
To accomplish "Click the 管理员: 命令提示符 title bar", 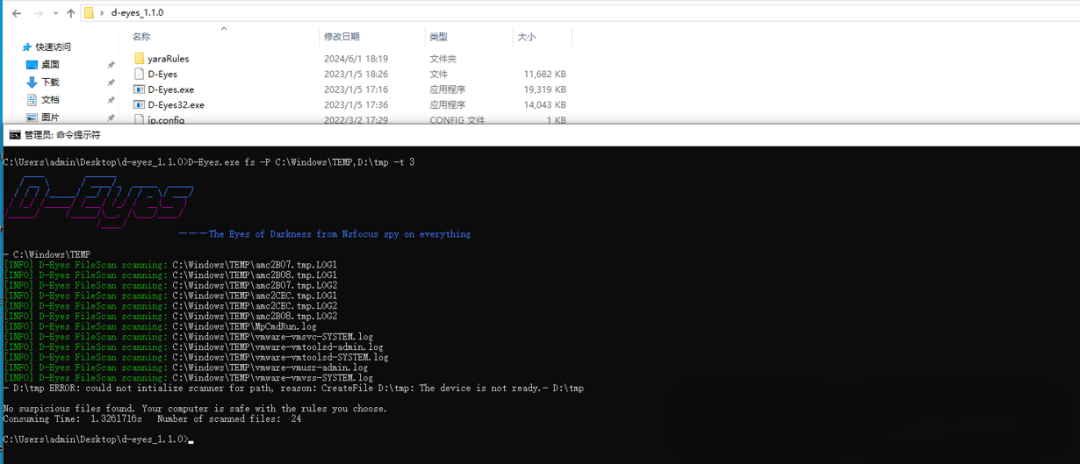I will (x=540, y=136).
